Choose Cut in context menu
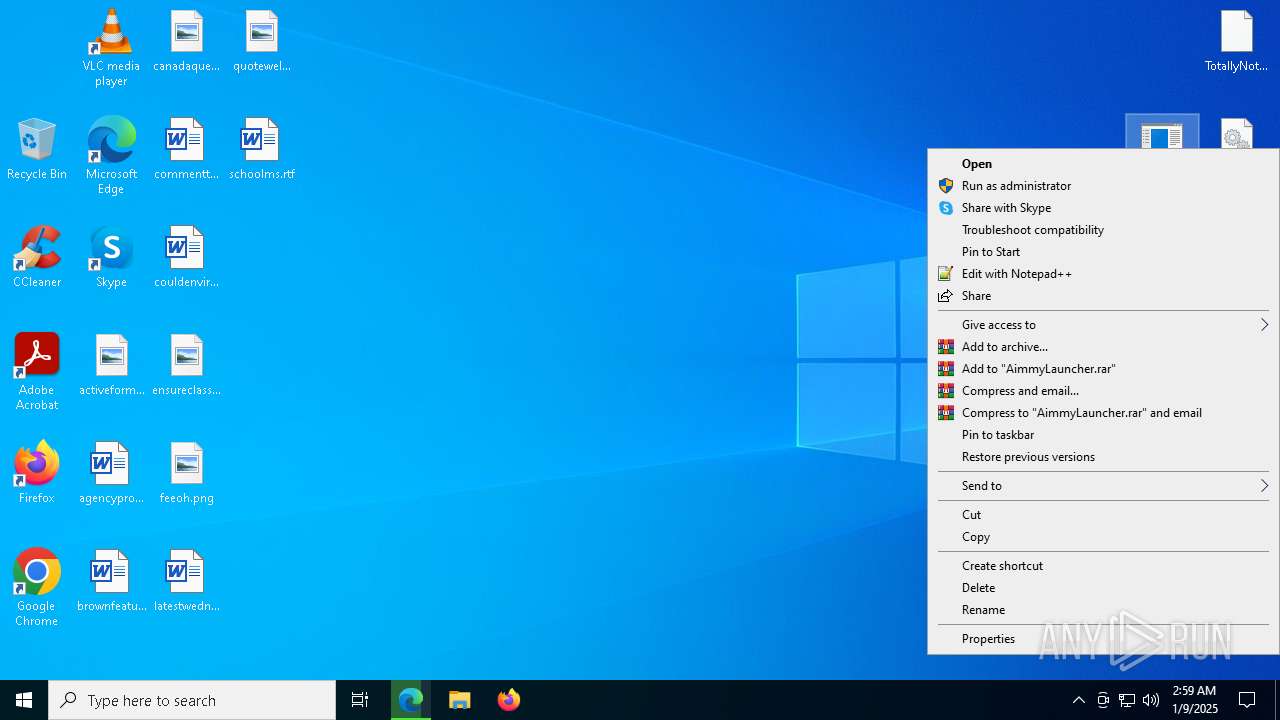Image resolution: width=1280 pixels, height=720 pixels. tap(1103, 515)
